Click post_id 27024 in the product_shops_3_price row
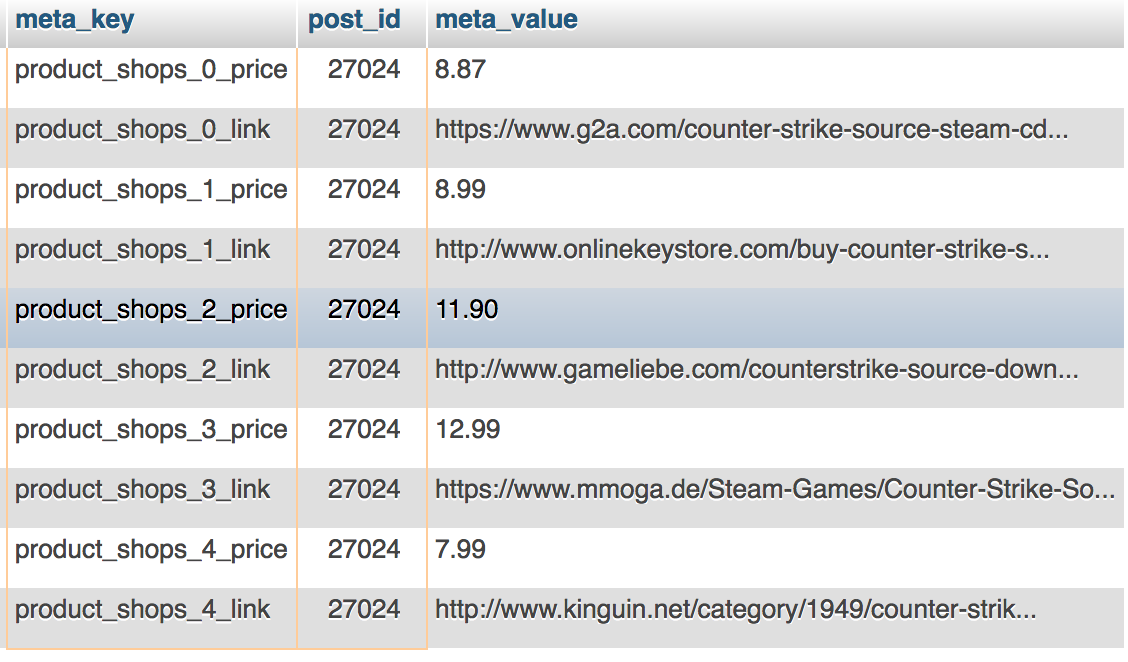 coord(363,437)
